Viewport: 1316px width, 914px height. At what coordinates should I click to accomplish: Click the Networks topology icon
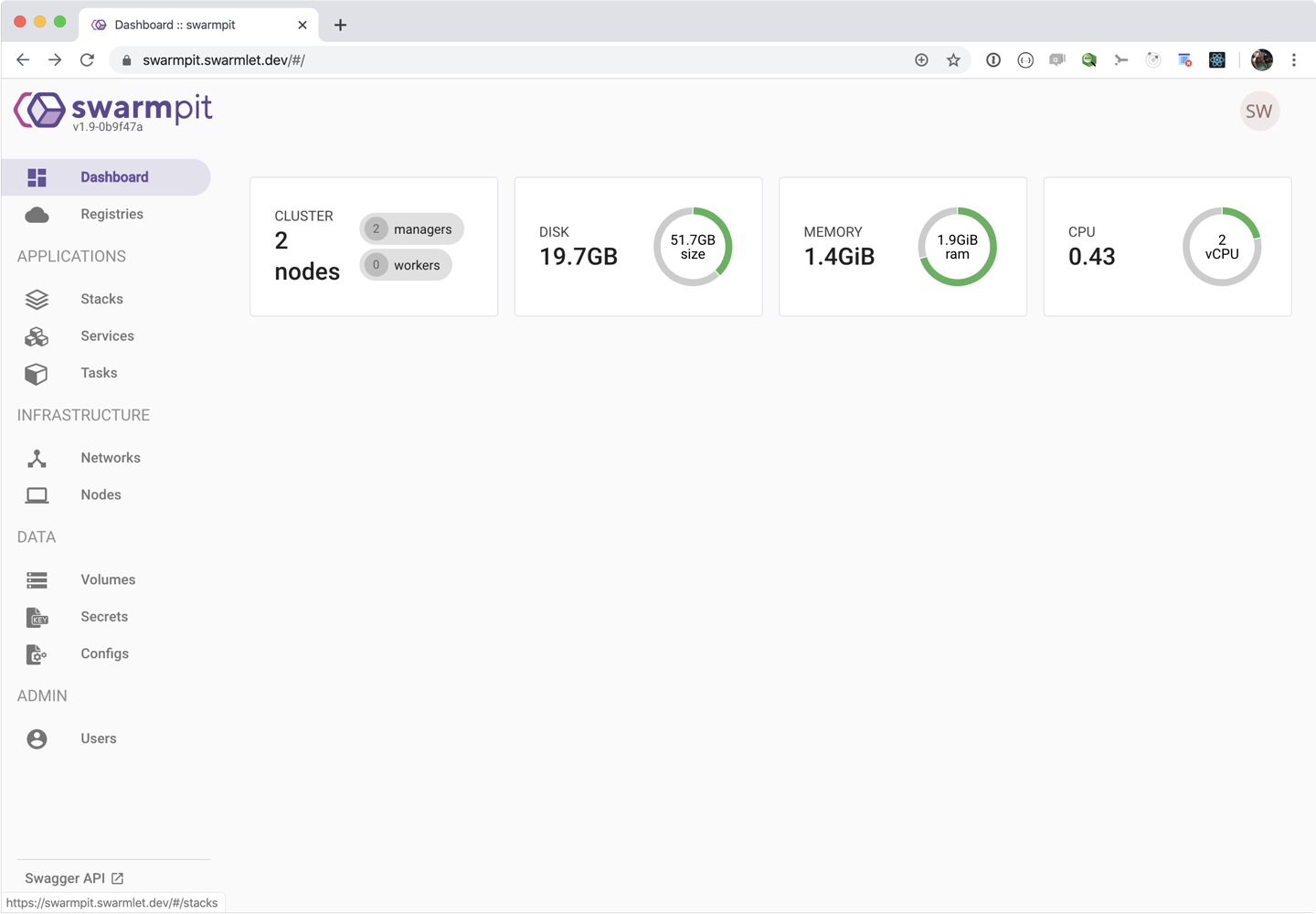(x=37, y=458)
